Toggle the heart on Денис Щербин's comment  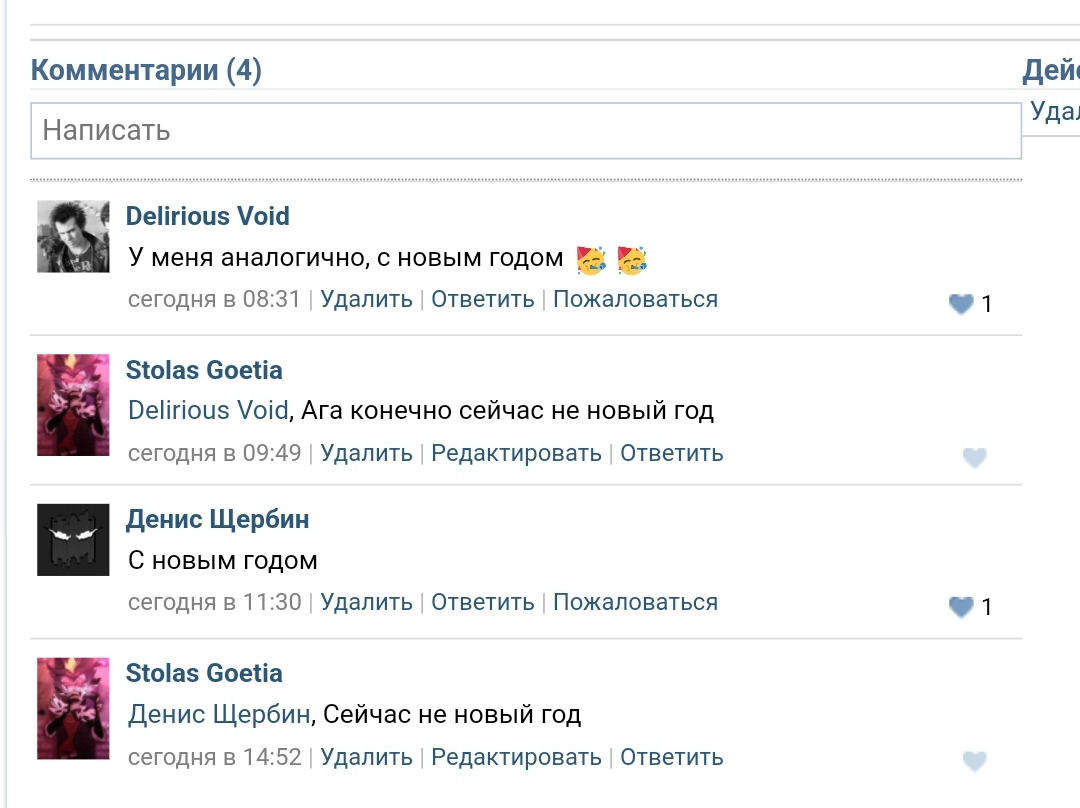[961, 607]
